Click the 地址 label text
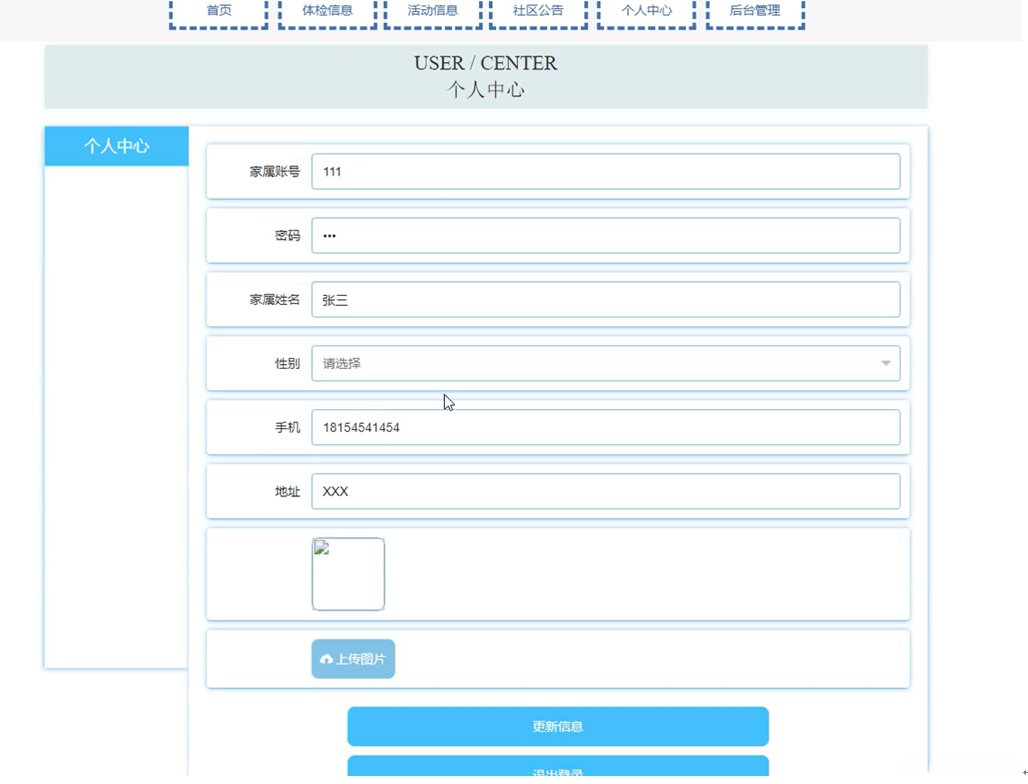This screenshot has height=784, width=1028. coord(287,491)
